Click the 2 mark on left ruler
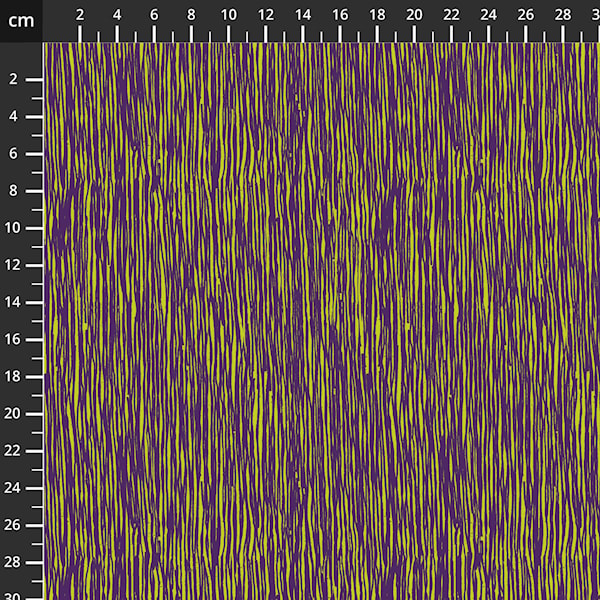The width and height of the screenshot is (600, 600). (15, 79)
